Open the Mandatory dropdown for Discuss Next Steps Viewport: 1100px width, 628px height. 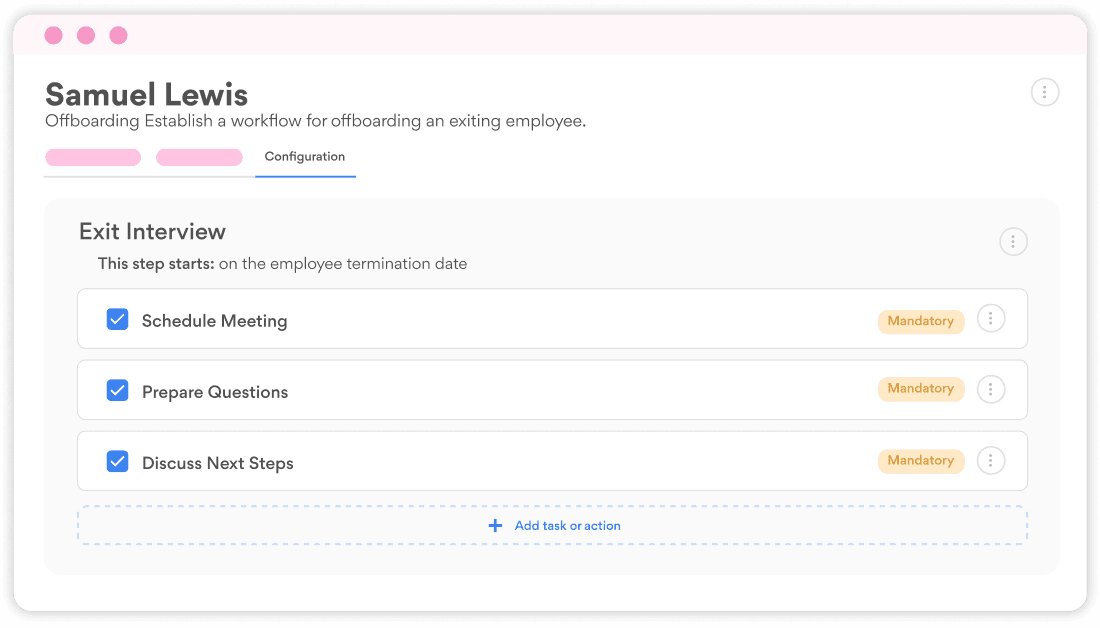coord(920,460)
